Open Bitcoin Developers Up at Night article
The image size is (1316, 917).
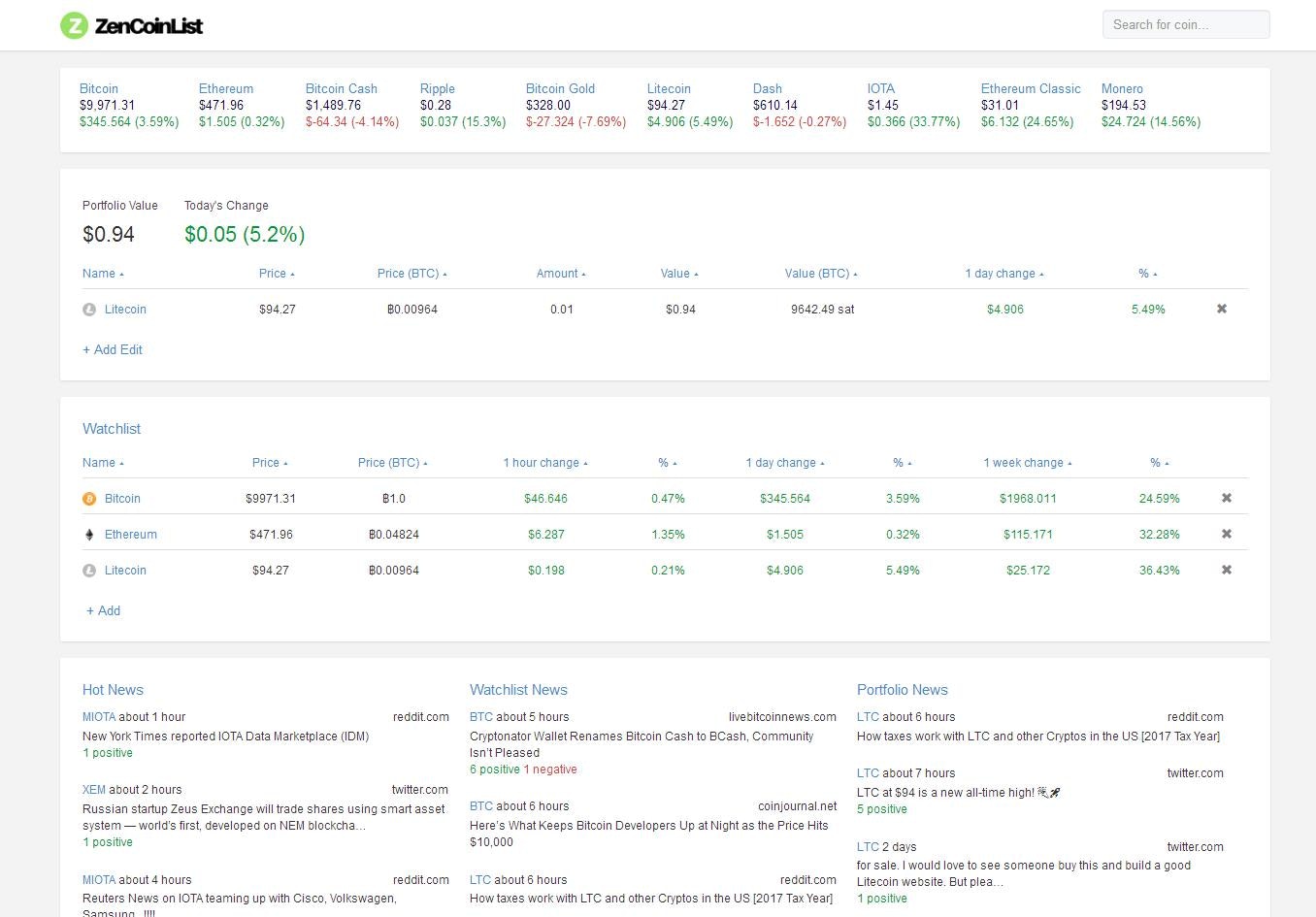[x=649, y=834]
